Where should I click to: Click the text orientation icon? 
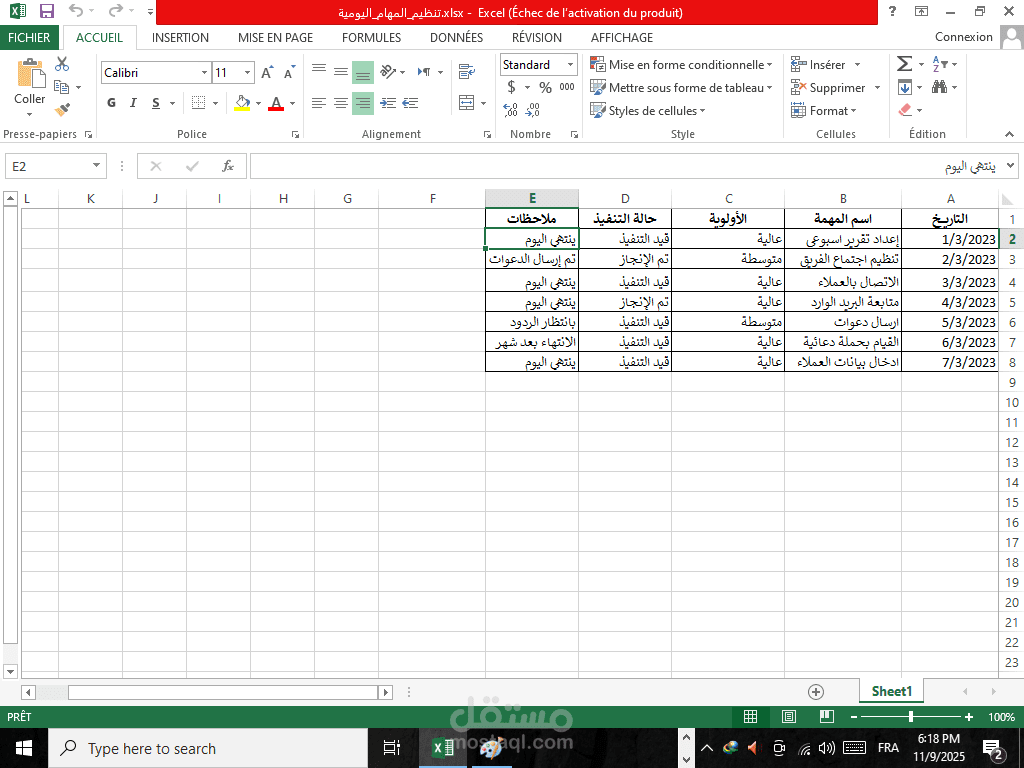coord(389,71)
